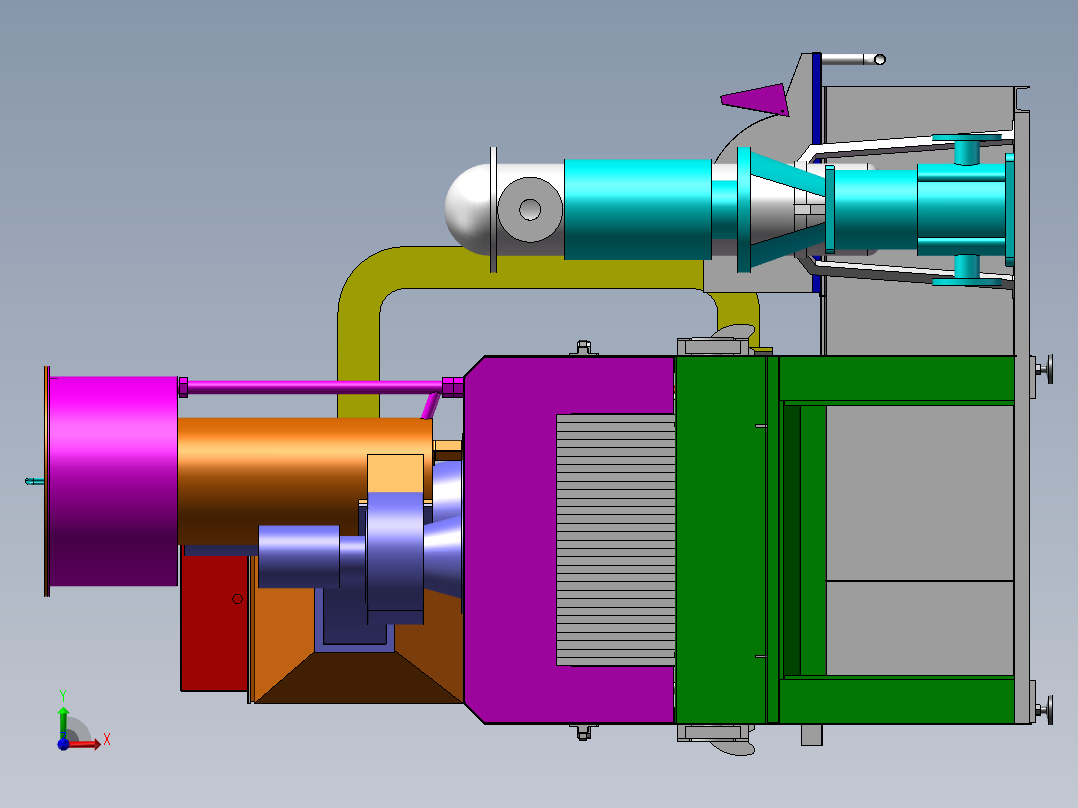Click the "Y" triad label
Screen dimensions: 1078x808
[63, 696]
